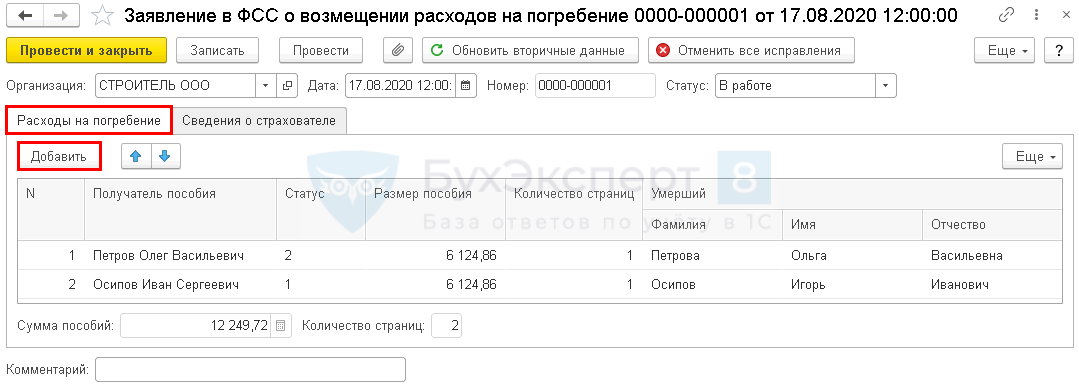Switch to Расходы на погребение tab
Viewport: 1079px width, 385px height.
click(x=88, y=121)
